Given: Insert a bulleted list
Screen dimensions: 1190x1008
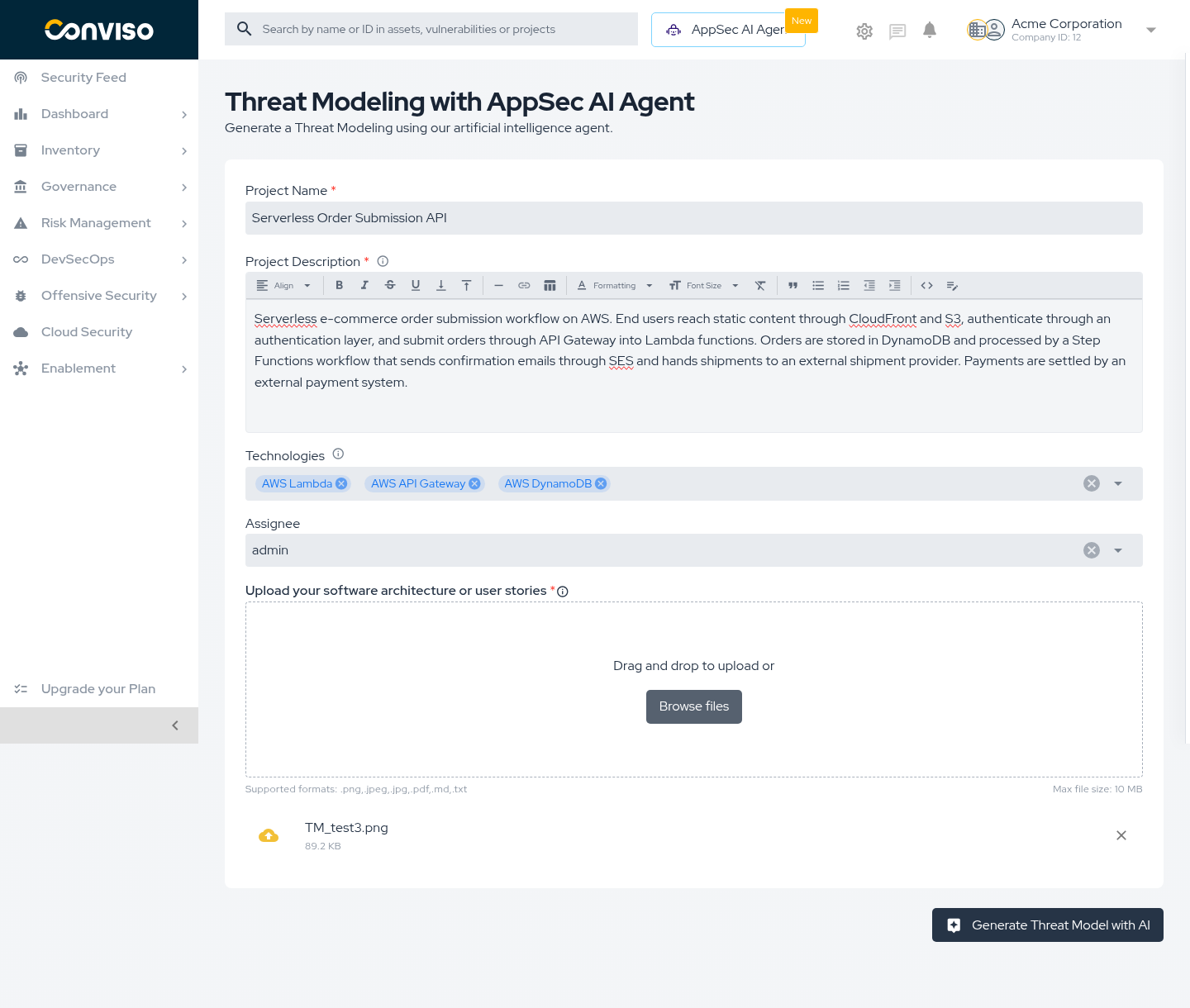Looking at the screenshot, I should point(818,286).
